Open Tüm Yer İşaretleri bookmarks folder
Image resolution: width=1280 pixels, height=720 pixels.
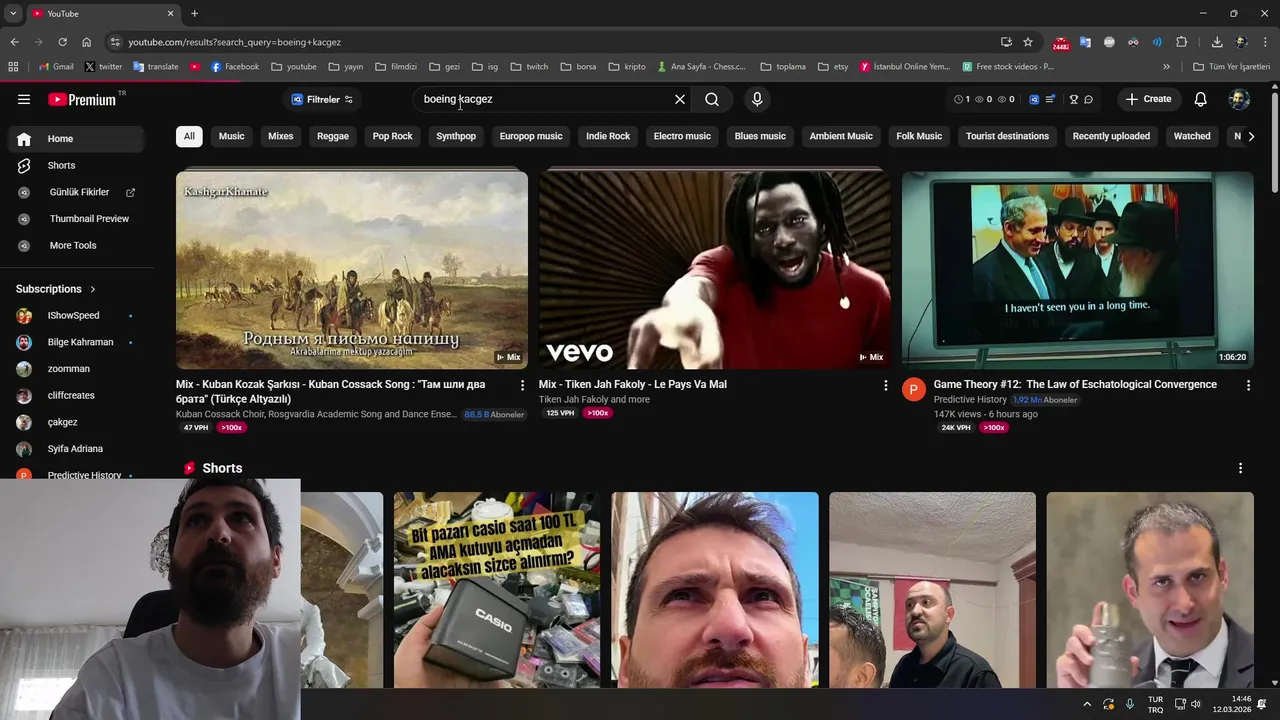coord(1232,67)
